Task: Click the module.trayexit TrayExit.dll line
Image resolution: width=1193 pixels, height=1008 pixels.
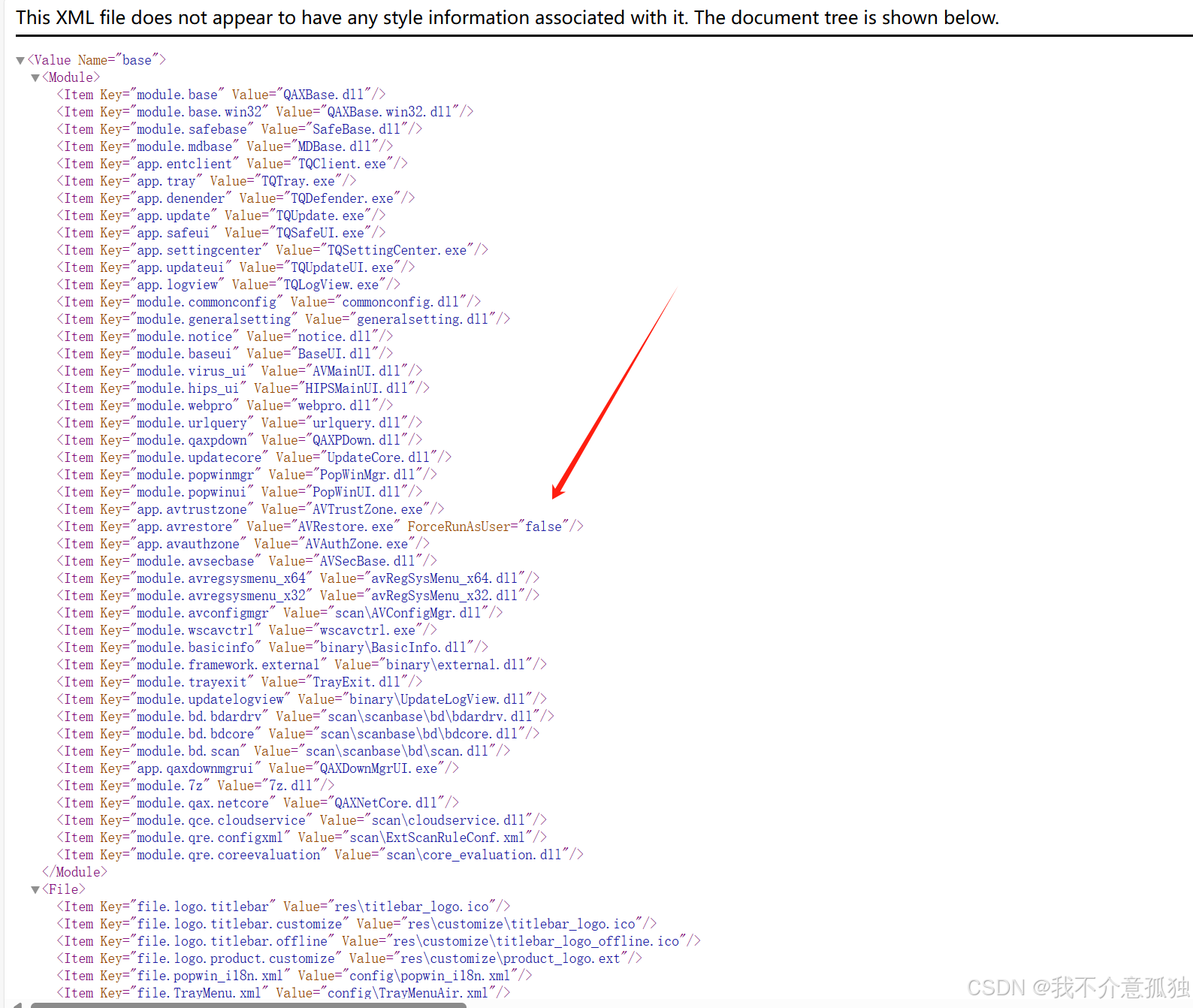Action: click(x=240, y=682)
